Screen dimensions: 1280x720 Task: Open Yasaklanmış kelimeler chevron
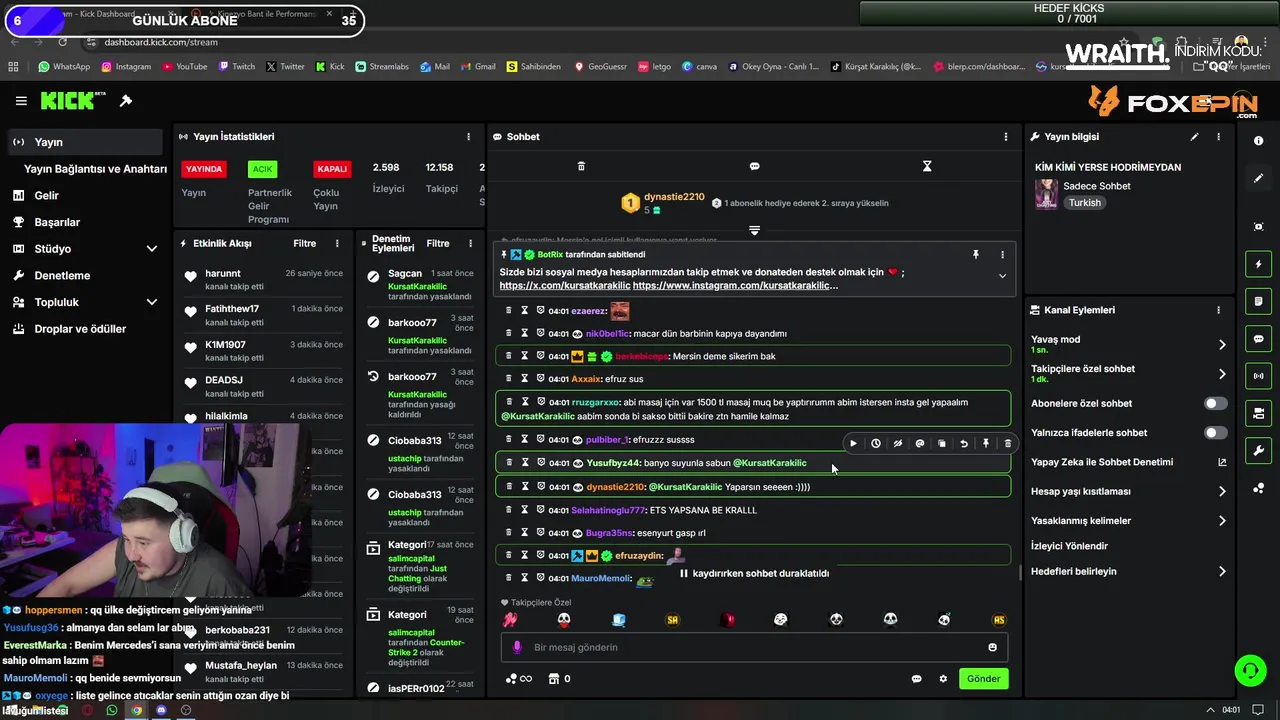[1222, 521]
